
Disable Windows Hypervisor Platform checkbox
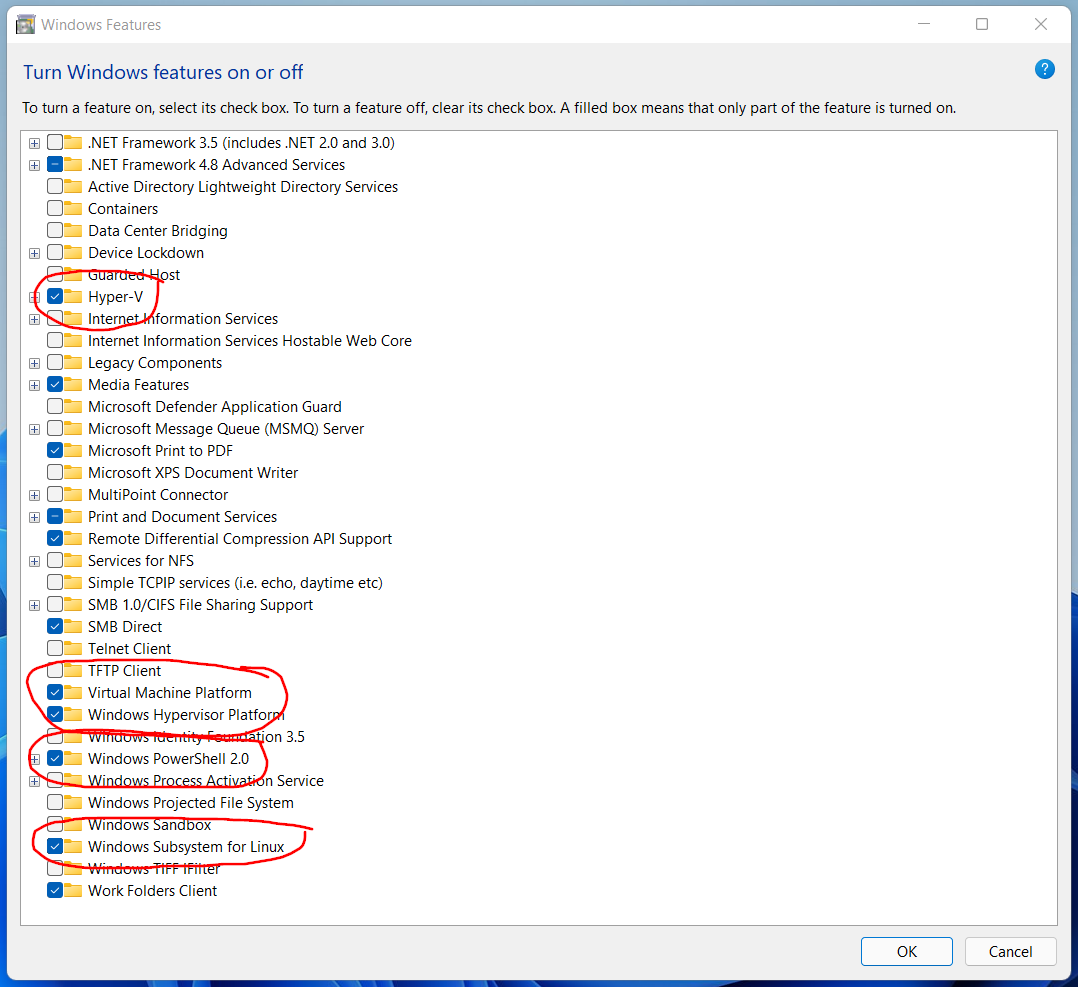click(55, 714)
